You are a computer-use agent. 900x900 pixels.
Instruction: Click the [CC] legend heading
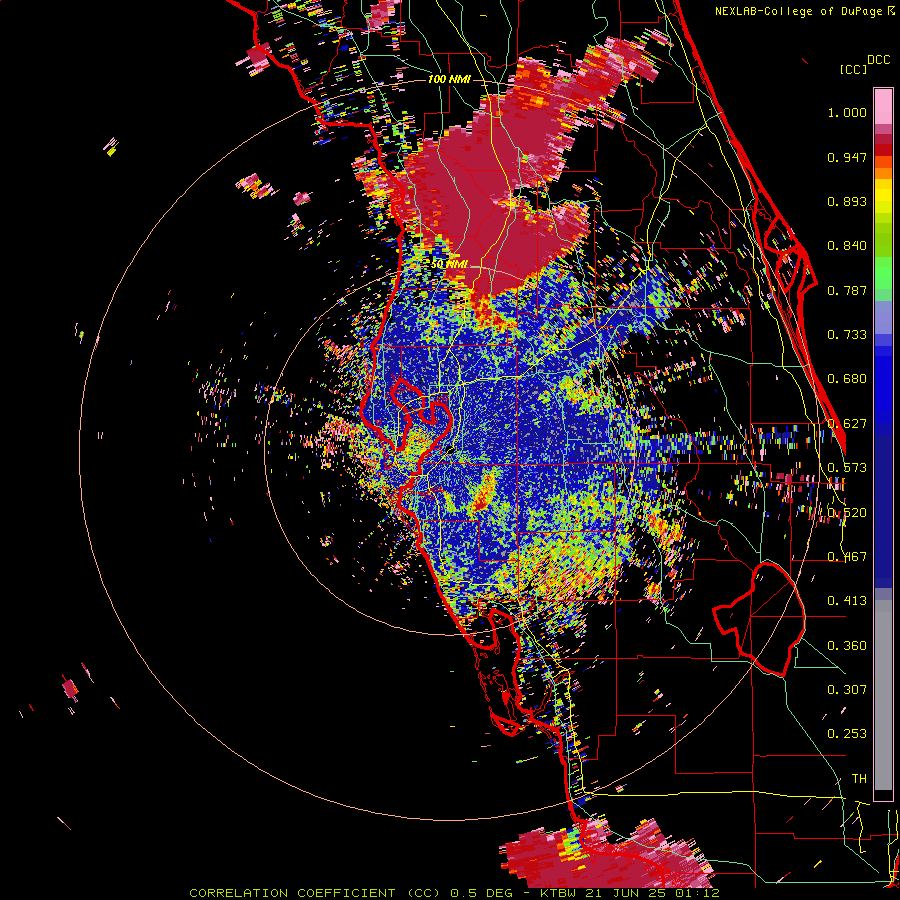(x=854, y=69)
